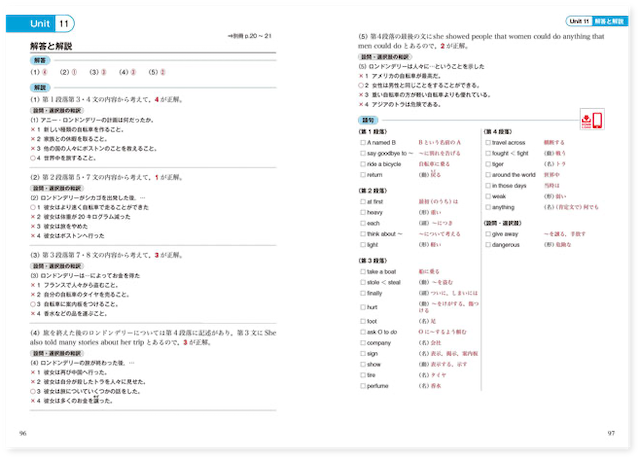Check the box for "show" in paragraph 3

362,364
